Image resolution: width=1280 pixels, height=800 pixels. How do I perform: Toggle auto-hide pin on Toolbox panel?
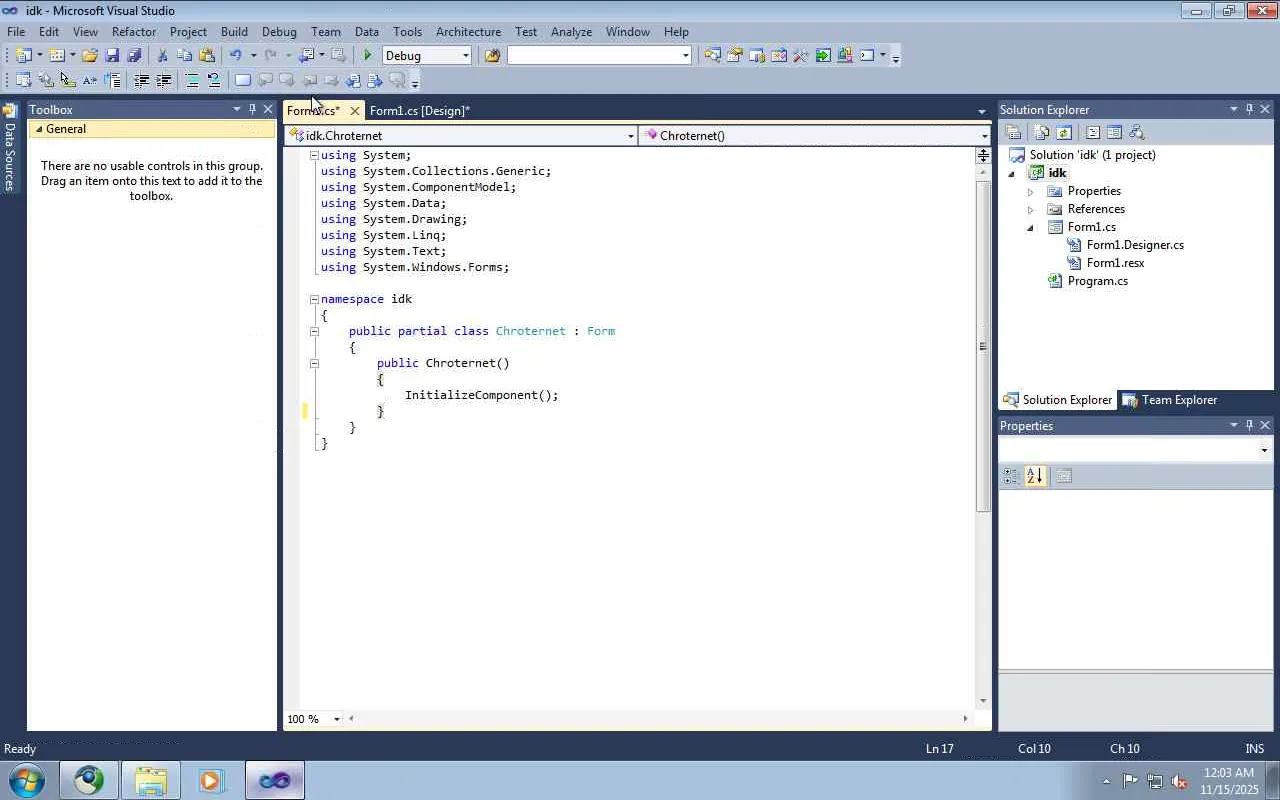click(x=252, y=109)
